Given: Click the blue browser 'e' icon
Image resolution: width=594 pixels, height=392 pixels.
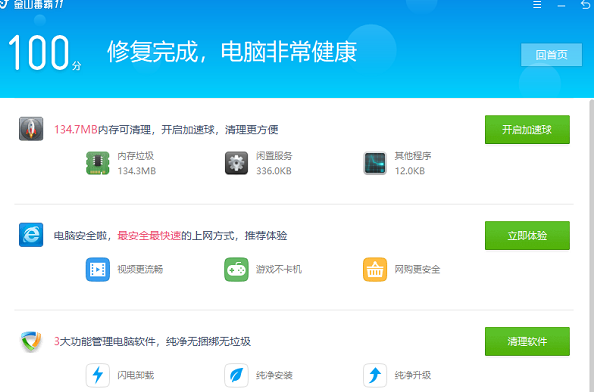Looking at the screenshot, I should click(x=31, y=235).
